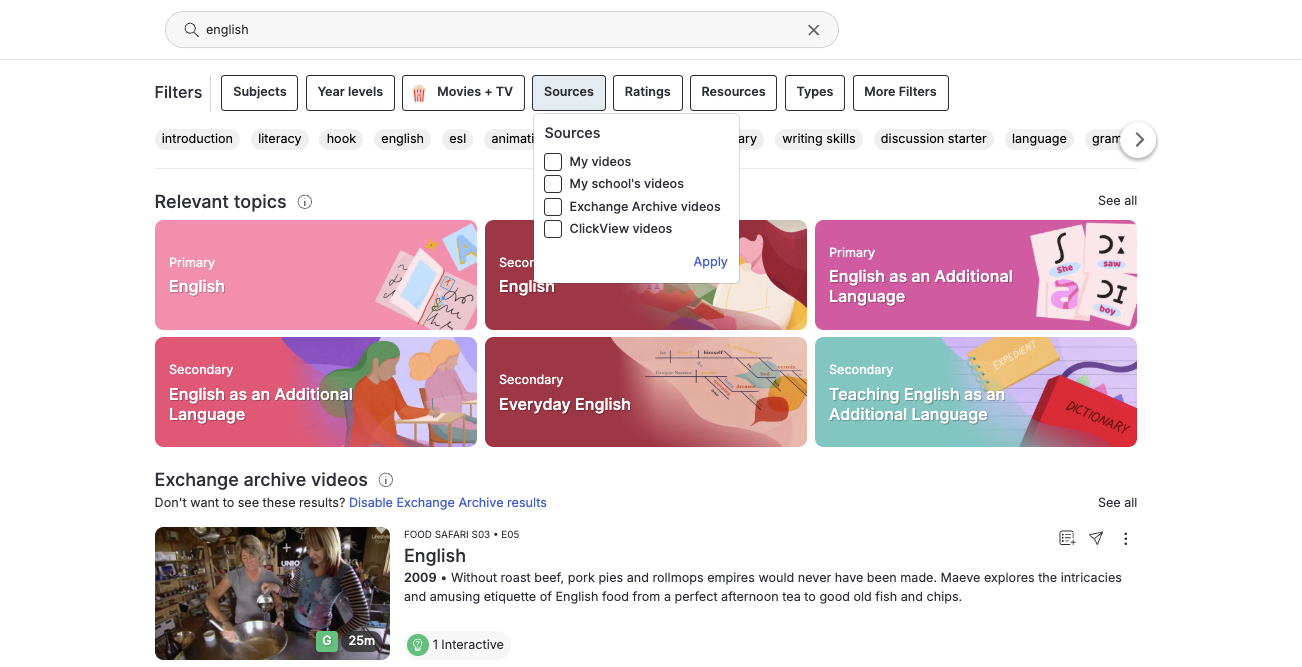Open the Resources filter dropdown
Screen dimensions: 1302x667
point(733,92)
